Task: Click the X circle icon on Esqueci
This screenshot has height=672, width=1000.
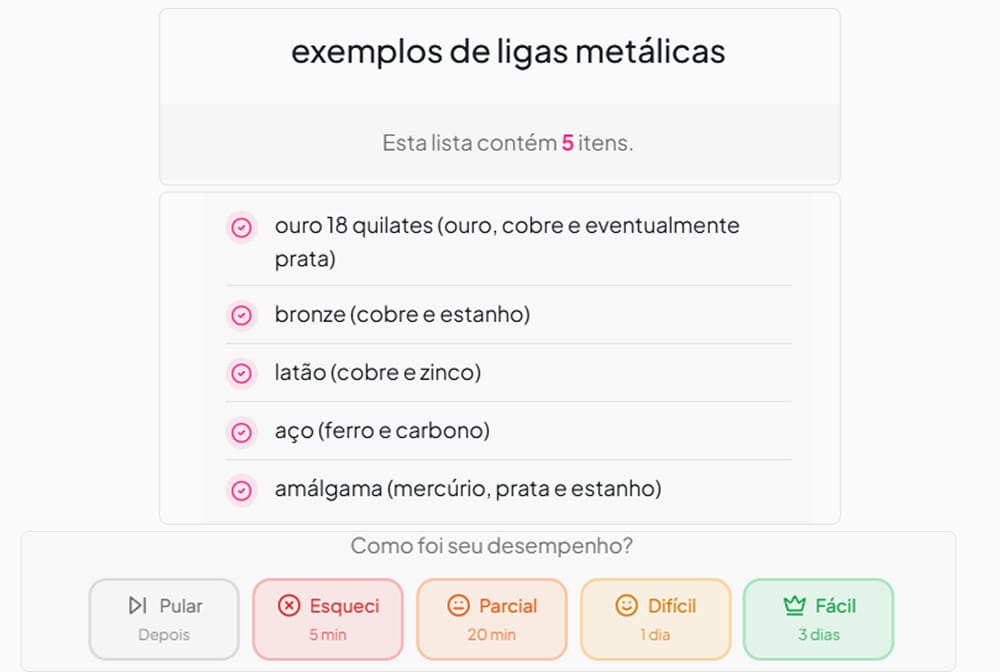Action: click(288, 606)
